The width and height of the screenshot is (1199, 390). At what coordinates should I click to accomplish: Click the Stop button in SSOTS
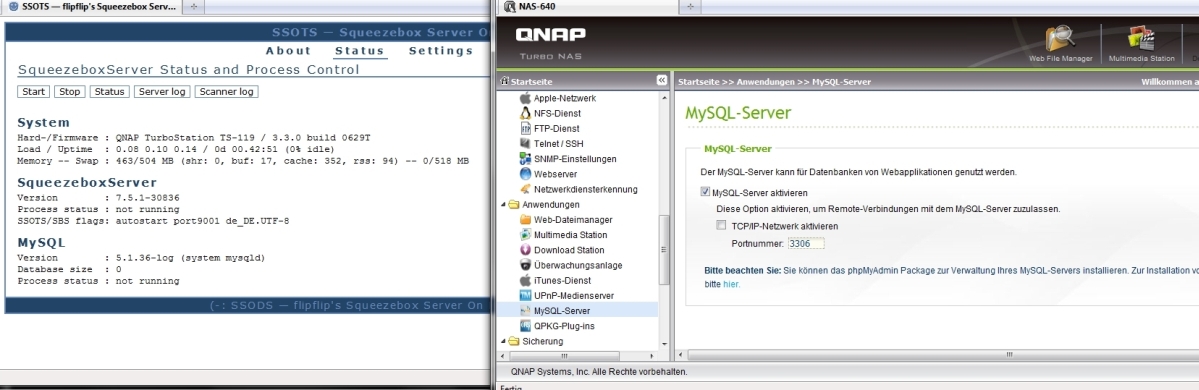(x=70, y=92)
